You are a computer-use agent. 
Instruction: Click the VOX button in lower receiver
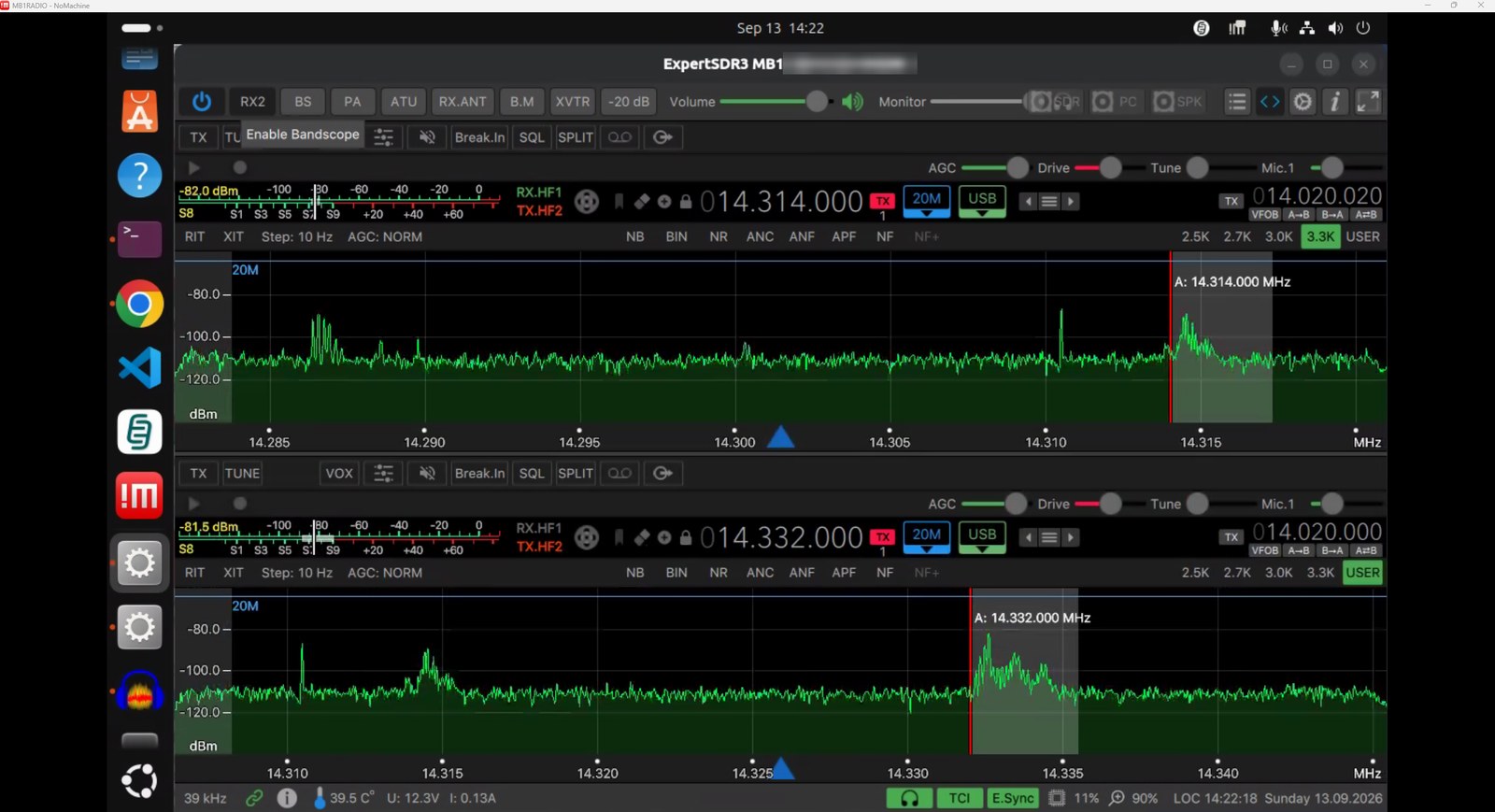pos(339,474)
